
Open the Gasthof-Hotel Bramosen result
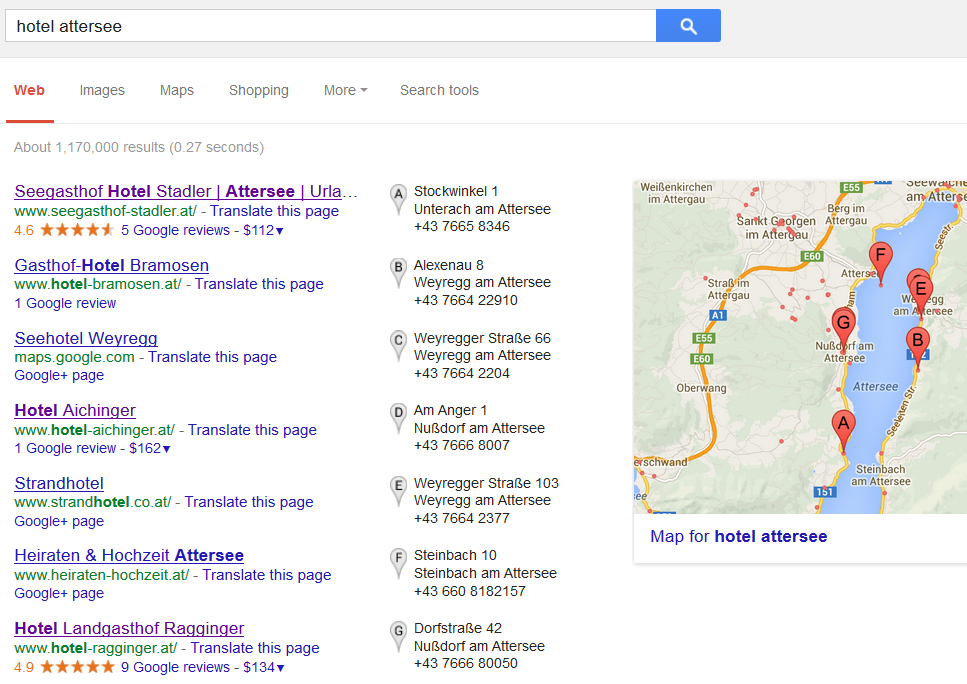(112, 265)
